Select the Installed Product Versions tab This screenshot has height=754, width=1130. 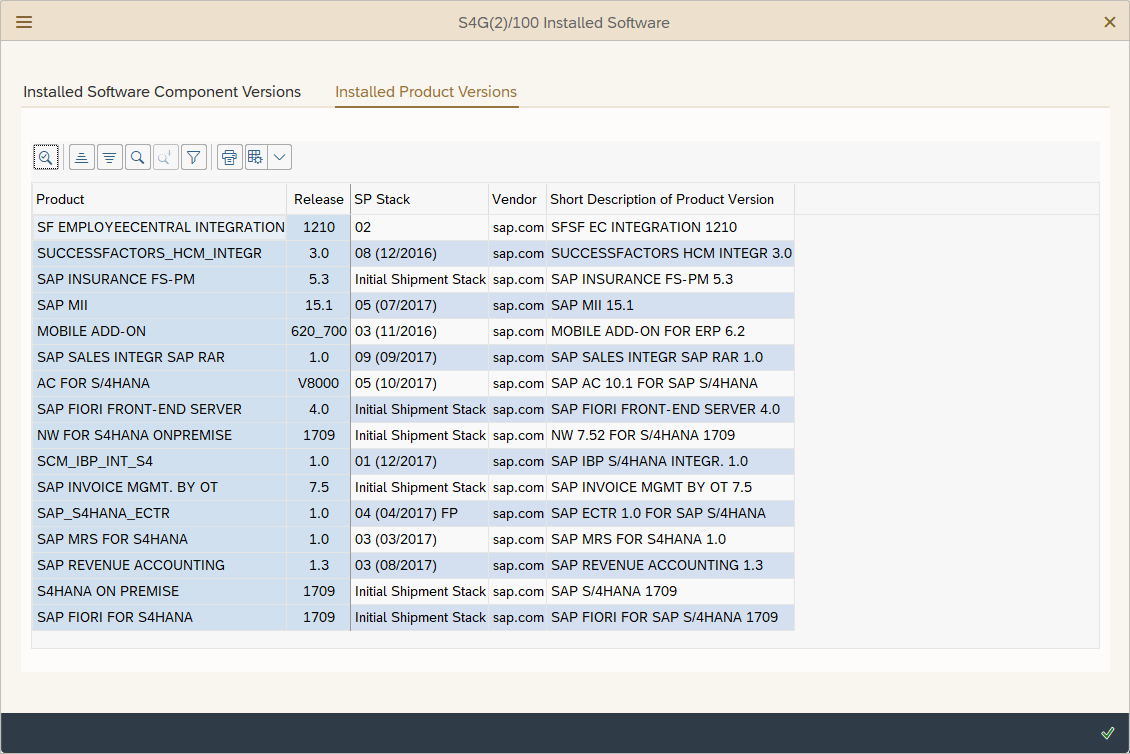tap(426, 92)
